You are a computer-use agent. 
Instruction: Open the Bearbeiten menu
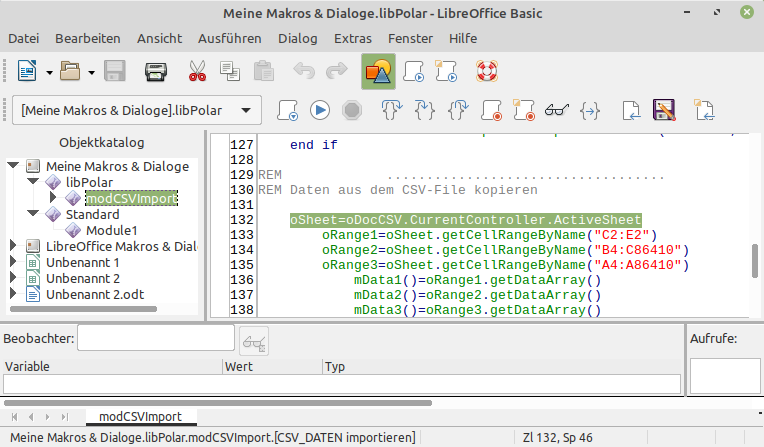tap(88, 39)
